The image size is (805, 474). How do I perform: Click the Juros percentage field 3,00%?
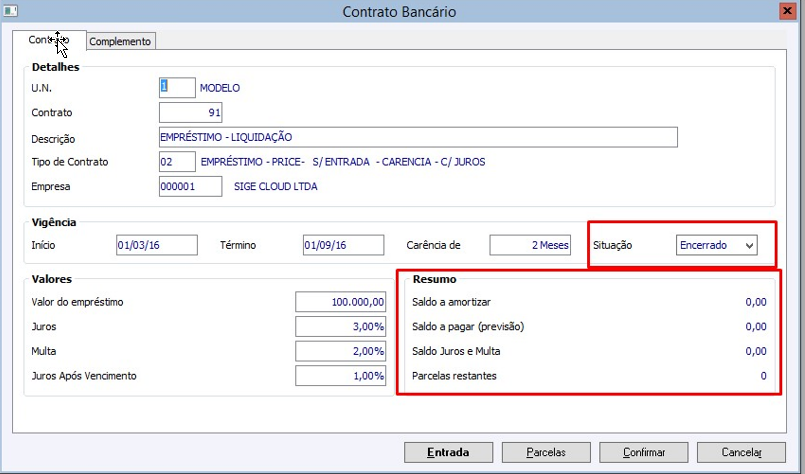(340, 327)
